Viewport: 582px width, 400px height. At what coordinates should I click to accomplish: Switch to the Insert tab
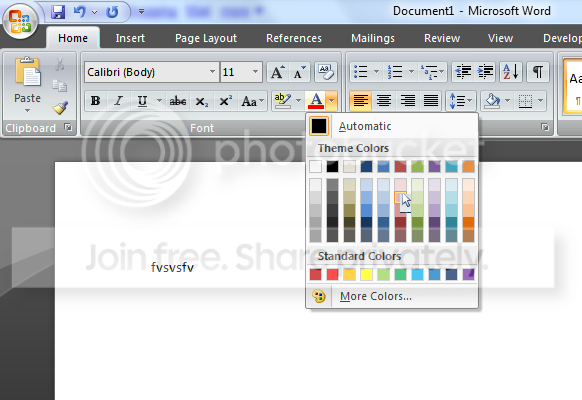point(130,38)
